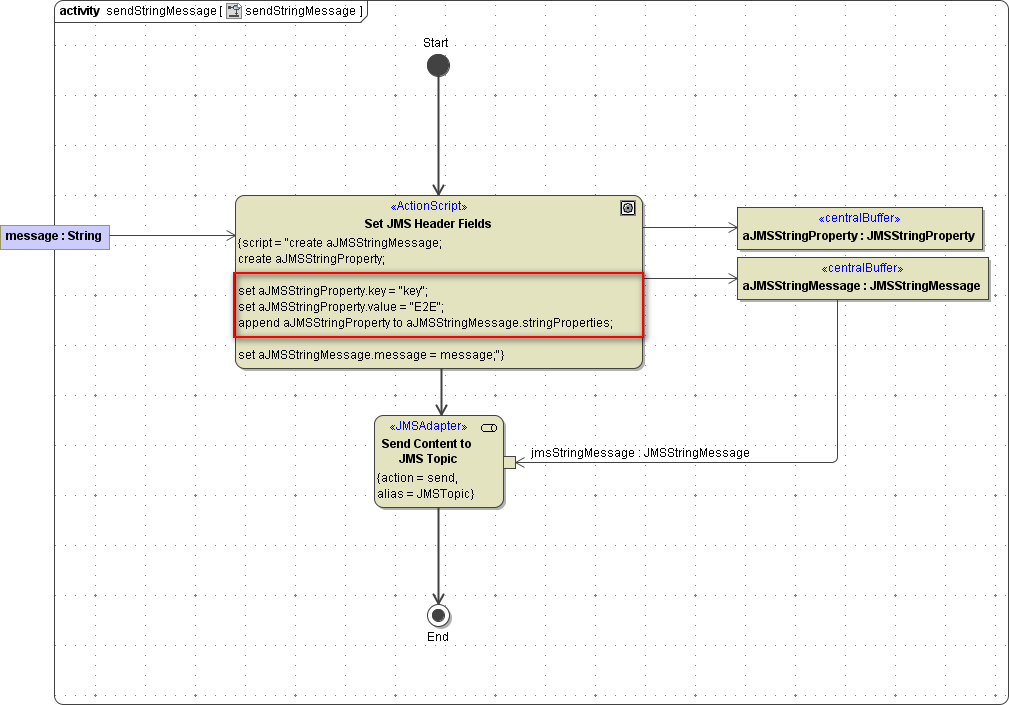Click the «ActionScript» stereotype label
The width and height of the screenshot is (1009, 705).
(x=428, y=207)
